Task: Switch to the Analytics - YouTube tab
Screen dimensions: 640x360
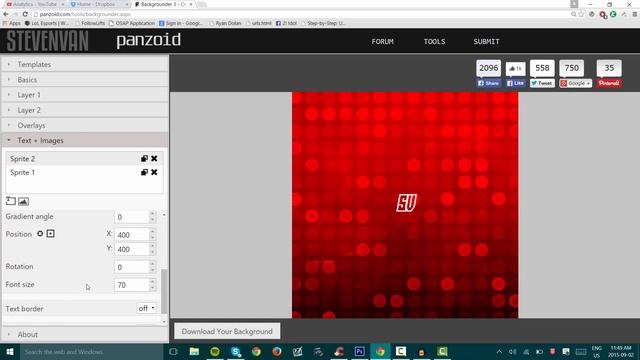Action: [x=36, y=4]
